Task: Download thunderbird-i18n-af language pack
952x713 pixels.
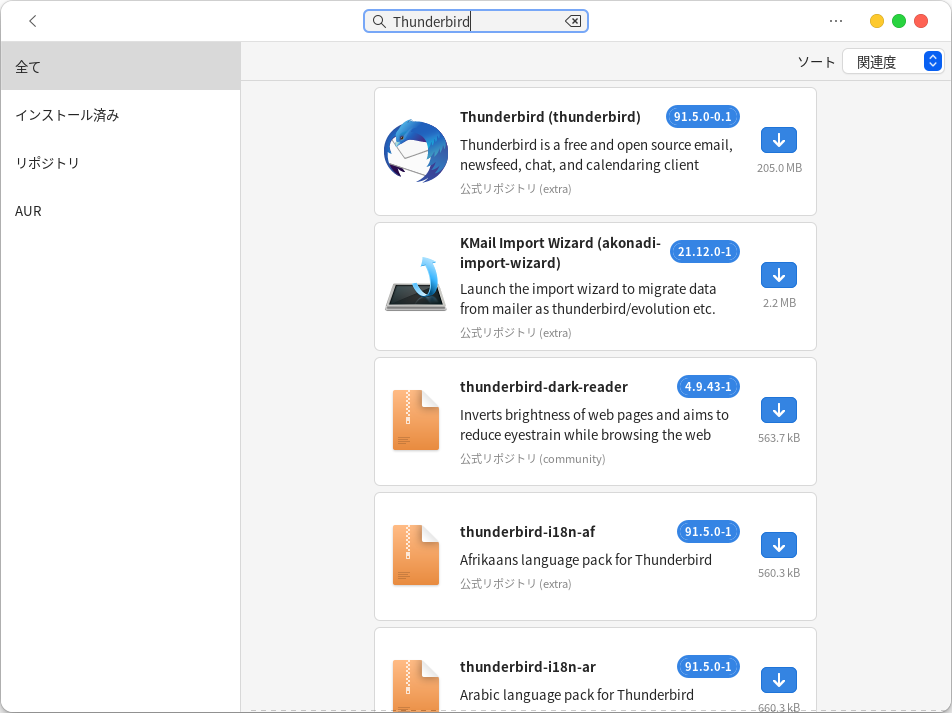Action: point(778,545)
